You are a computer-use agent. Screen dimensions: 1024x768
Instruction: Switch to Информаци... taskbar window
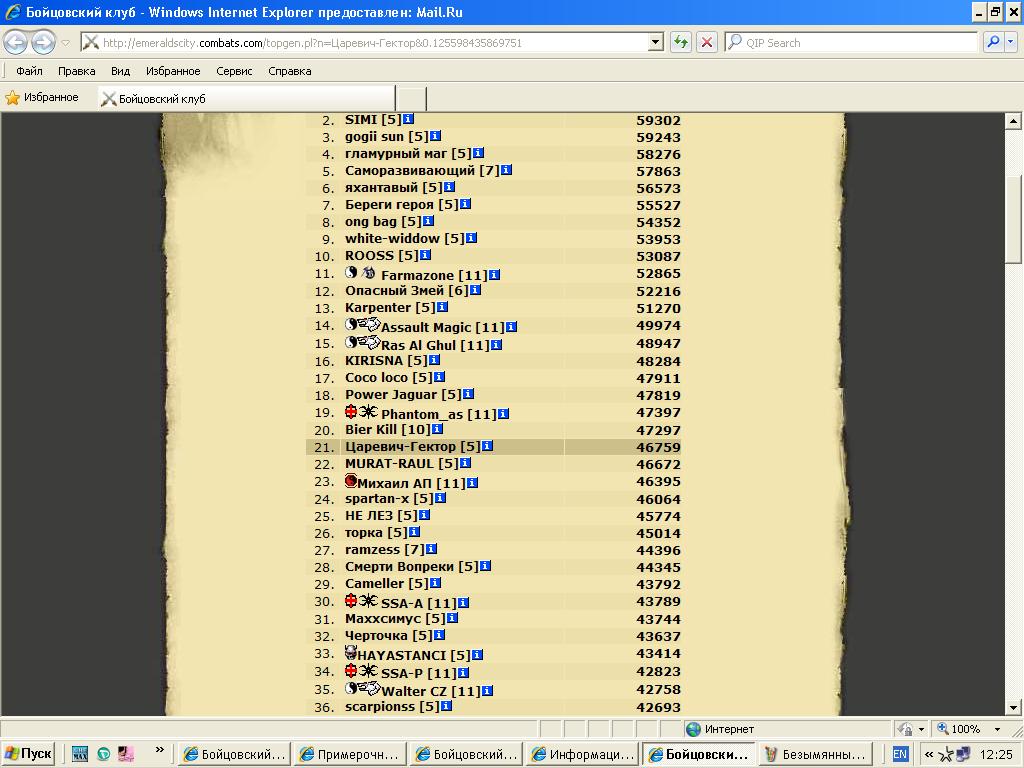tap(583, 754)
